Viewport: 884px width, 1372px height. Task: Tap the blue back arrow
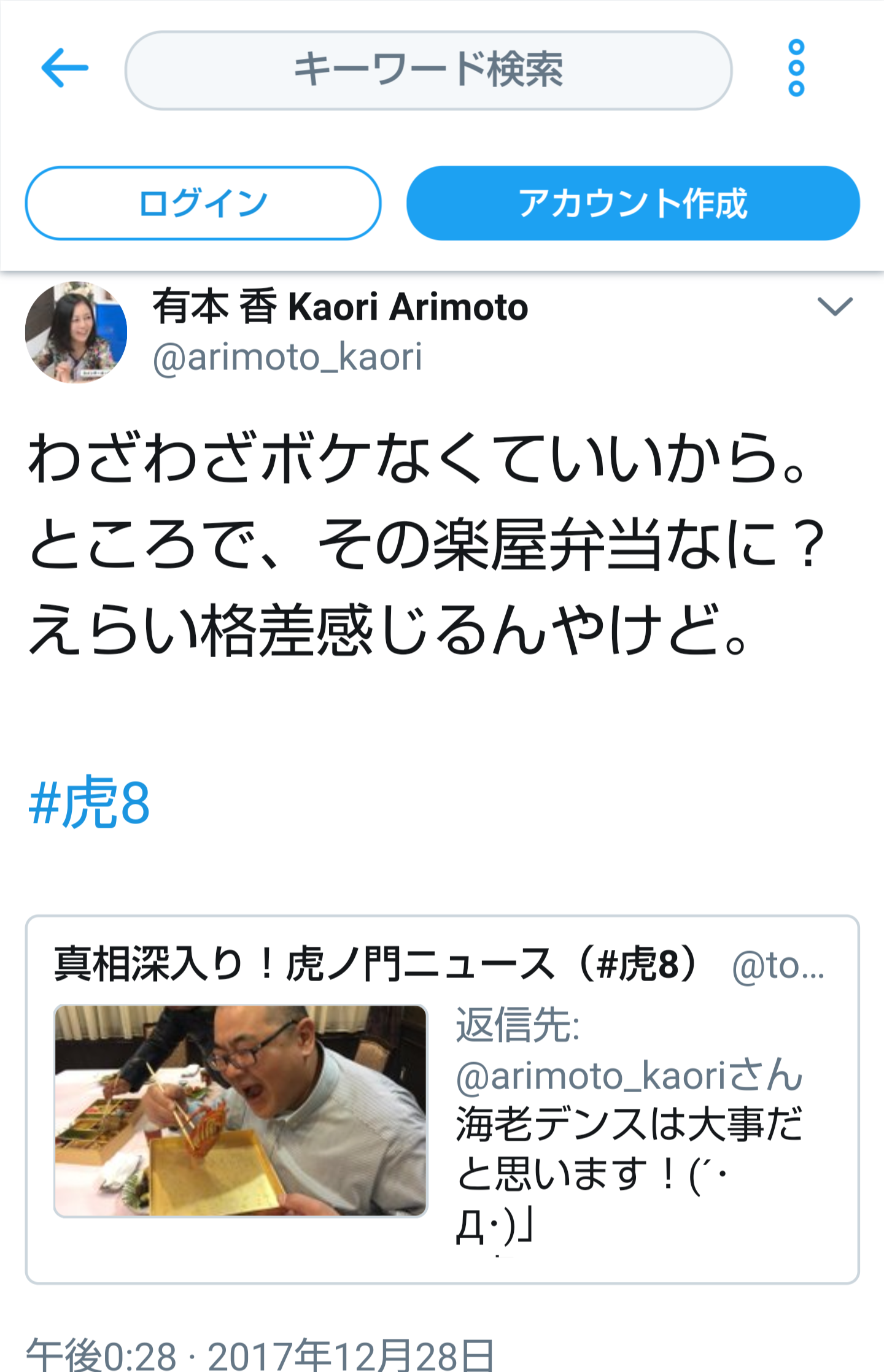click(64, 68)
